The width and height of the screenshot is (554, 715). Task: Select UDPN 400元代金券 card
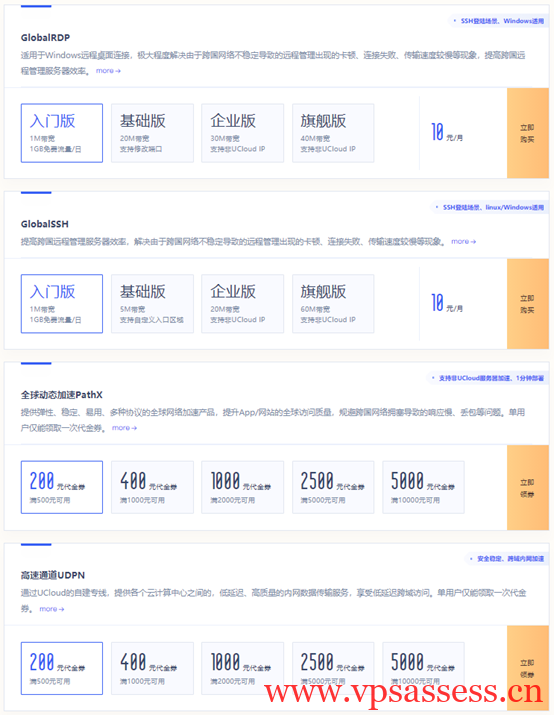tap(152, 668)
